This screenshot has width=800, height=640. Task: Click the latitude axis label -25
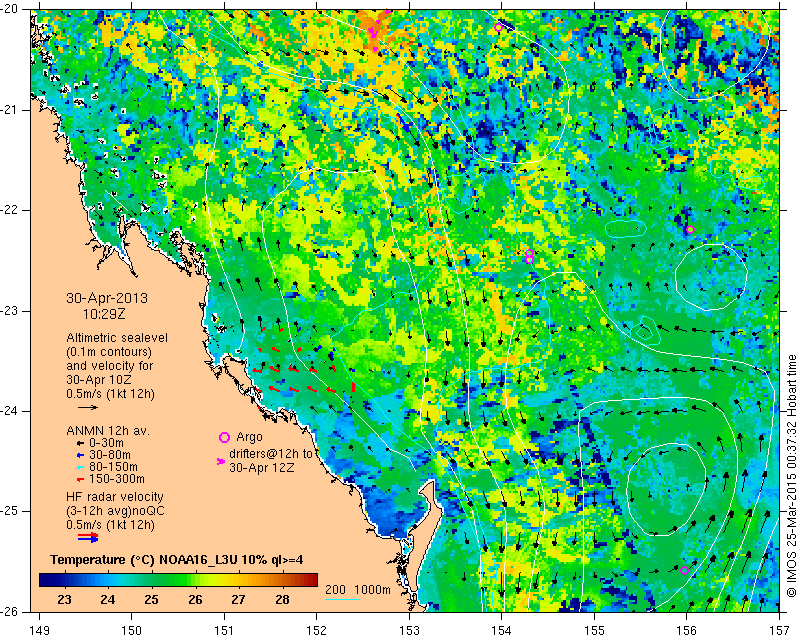pos(11,511)
